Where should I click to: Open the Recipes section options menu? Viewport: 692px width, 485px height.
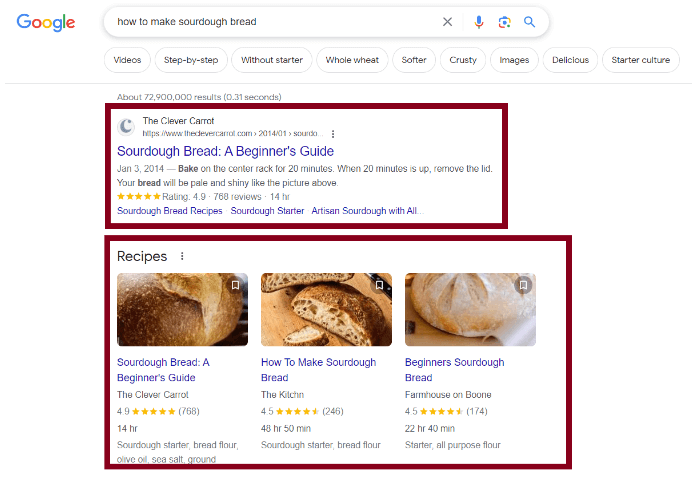tap(182, 257)
